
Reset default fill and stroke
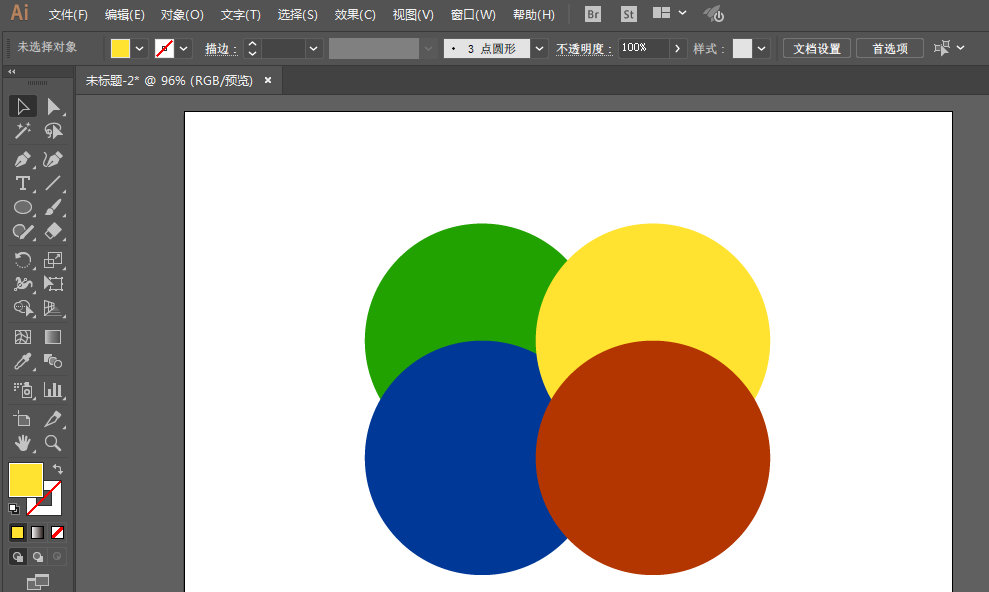[x=14, y=508]
